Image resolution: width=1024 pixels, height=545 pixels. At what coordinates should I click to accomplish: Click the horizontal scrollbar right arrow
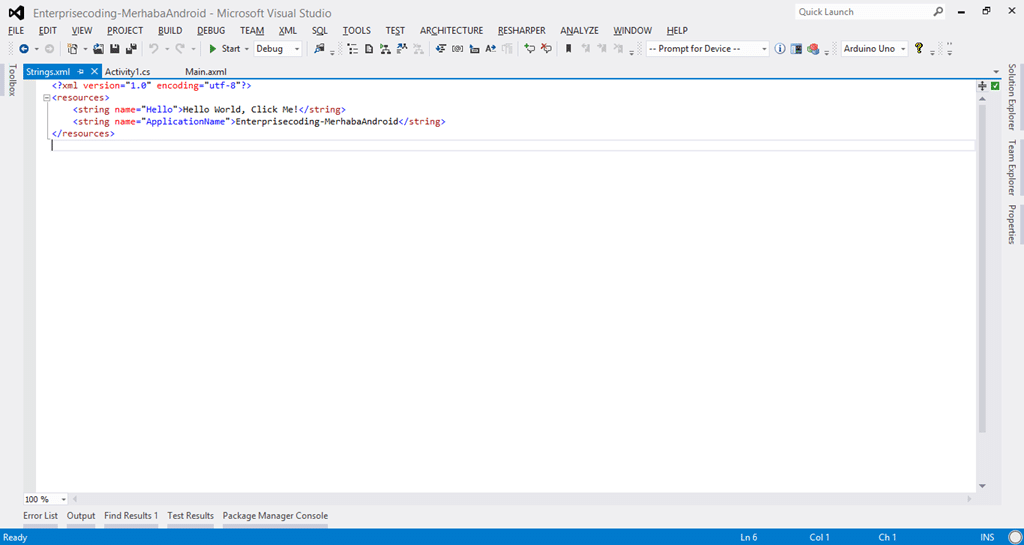[969, 499]
